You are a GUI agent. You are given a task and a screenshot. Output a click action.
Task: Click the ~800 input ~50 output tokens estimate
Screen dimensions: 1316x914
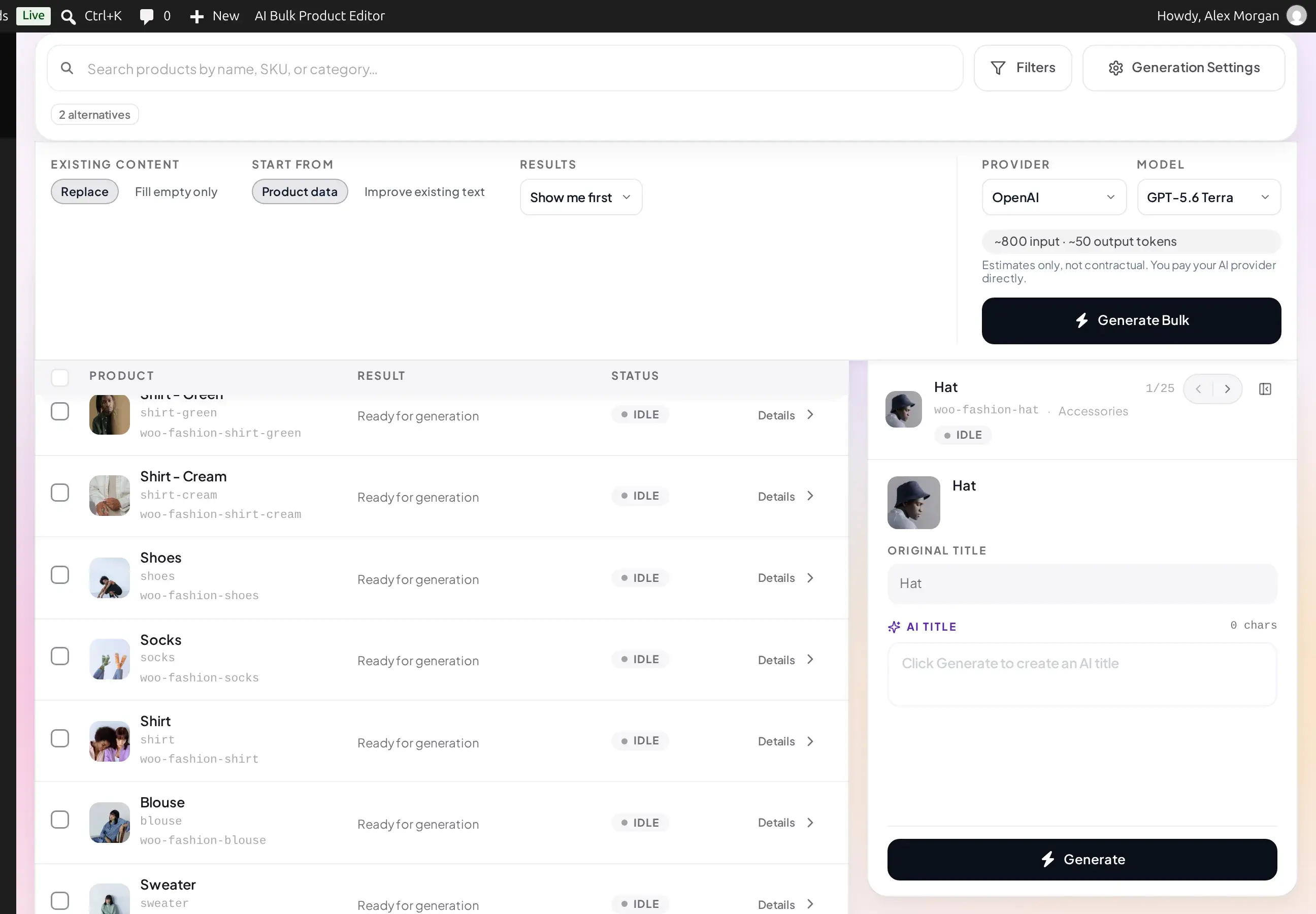pyautogui.click(x=1131, y=242)
